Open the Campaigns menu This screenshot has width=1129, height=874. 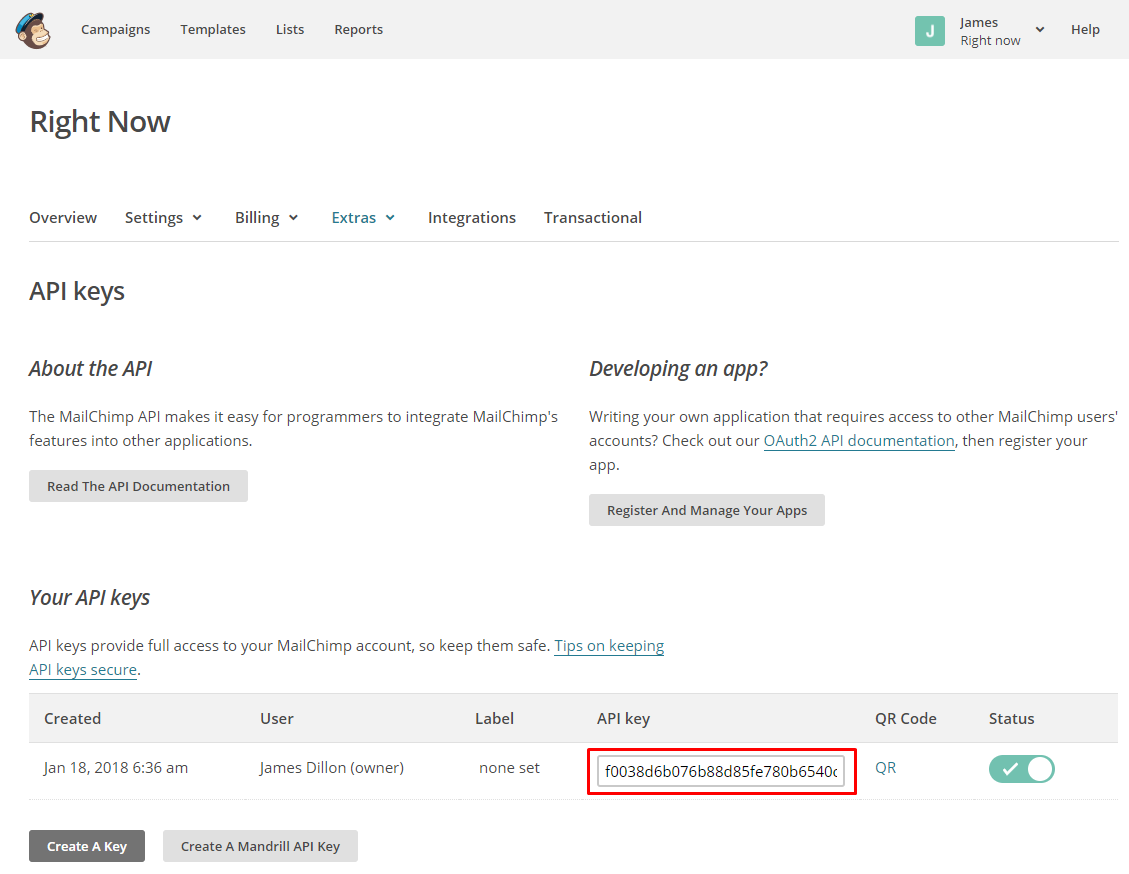[x=115, y=30]
